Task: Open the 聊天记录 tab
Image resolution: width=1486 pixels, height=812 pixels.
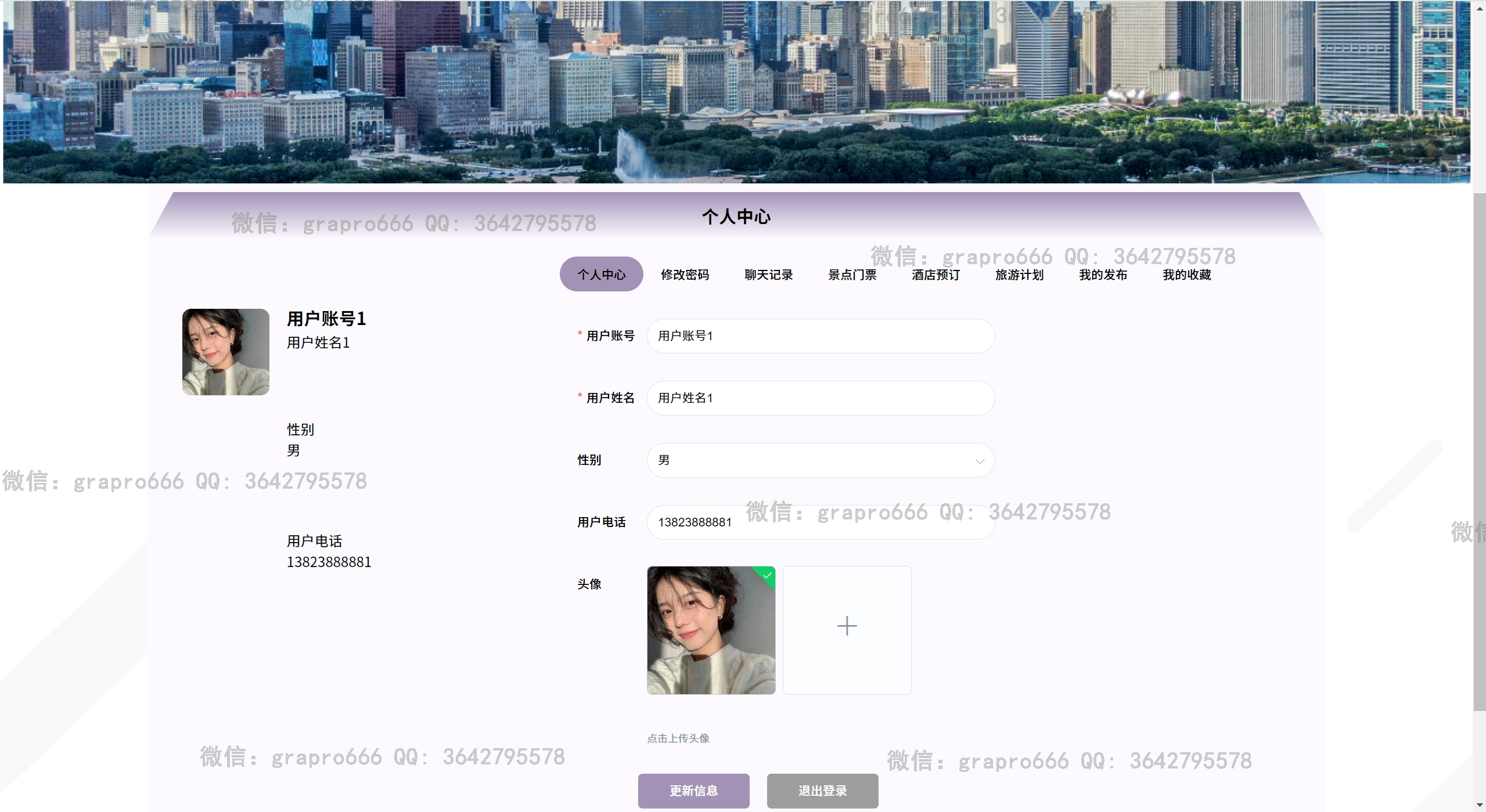Action: click(x=768, y=275)
